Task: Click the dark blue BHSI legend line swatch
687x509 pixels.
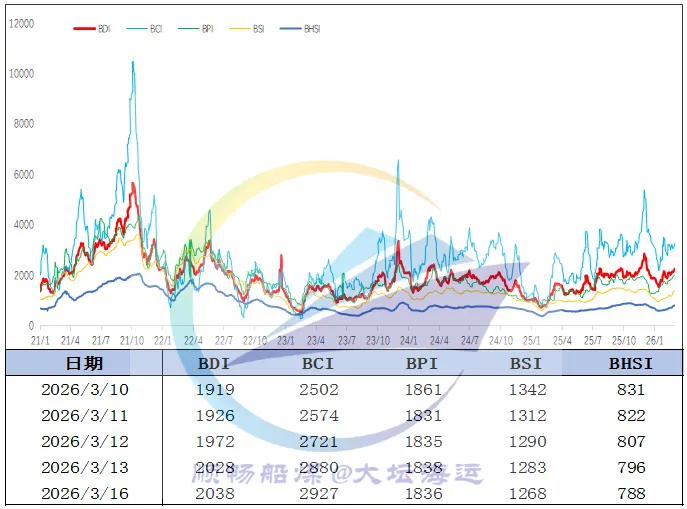Action: 290,29
